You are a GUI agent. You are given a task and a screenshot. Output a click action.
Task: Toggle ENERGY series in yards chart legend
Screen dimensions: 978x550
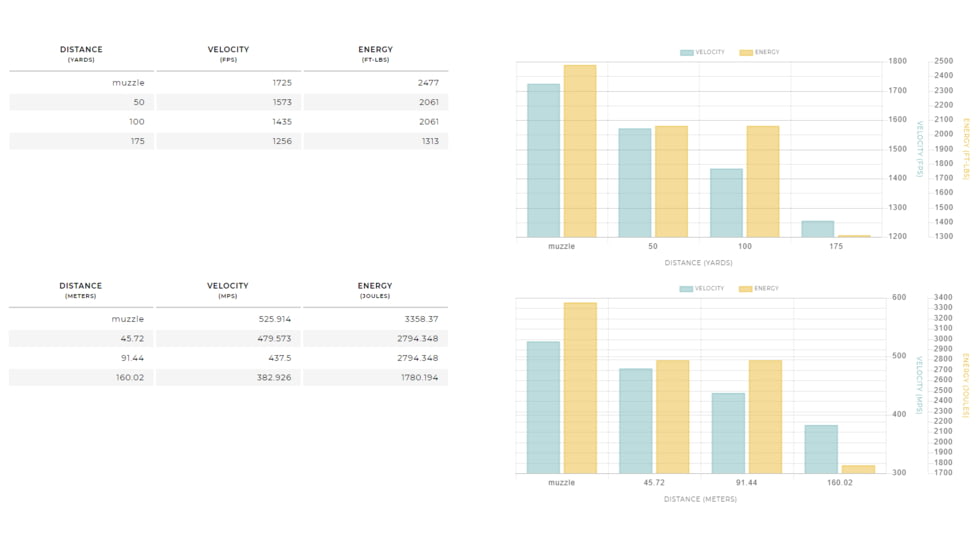click(760, 52)
